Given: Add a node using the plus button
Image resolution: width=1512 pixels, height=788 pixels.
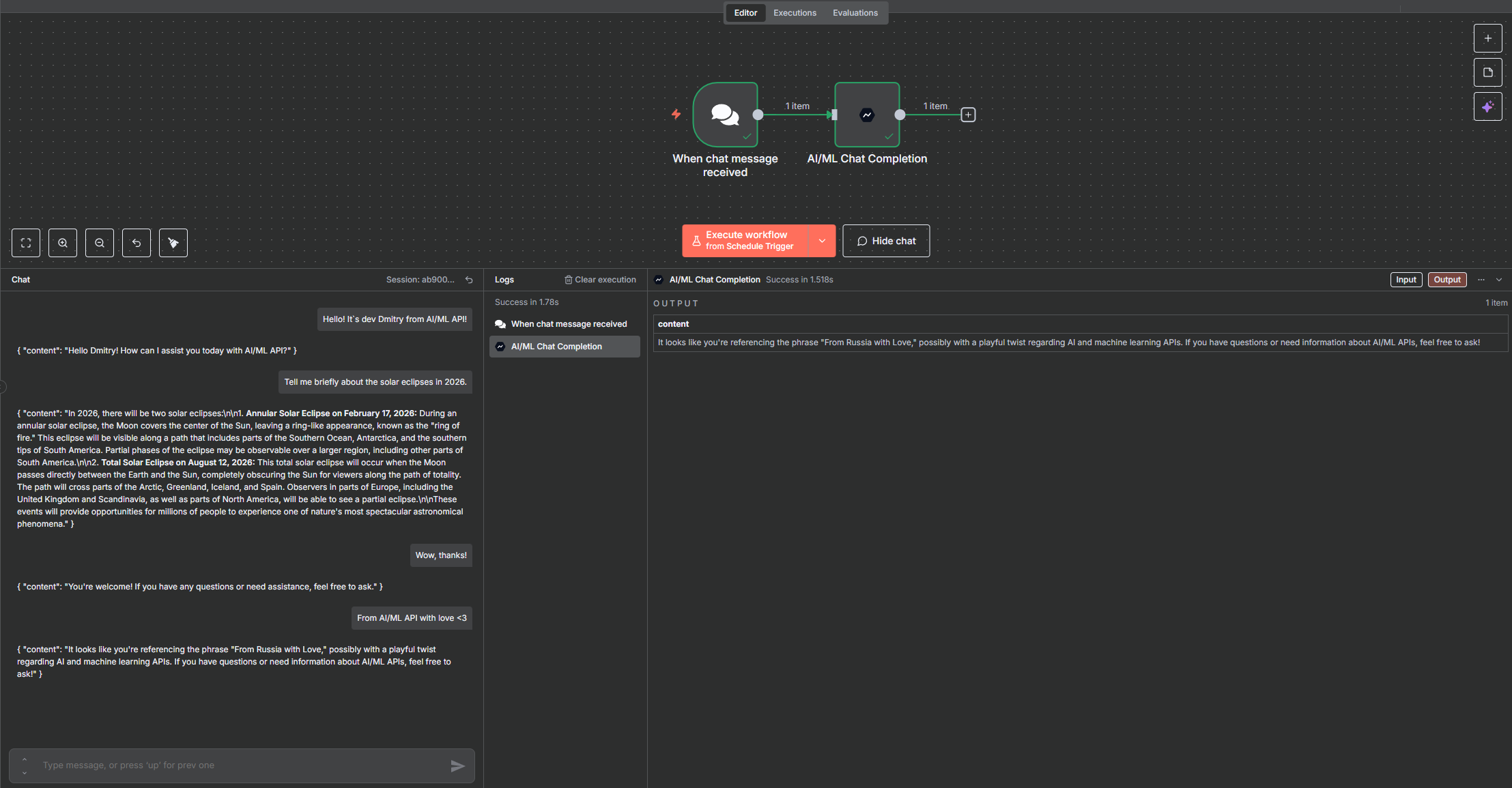Looking at the screenshot, I should point(1487,38).
